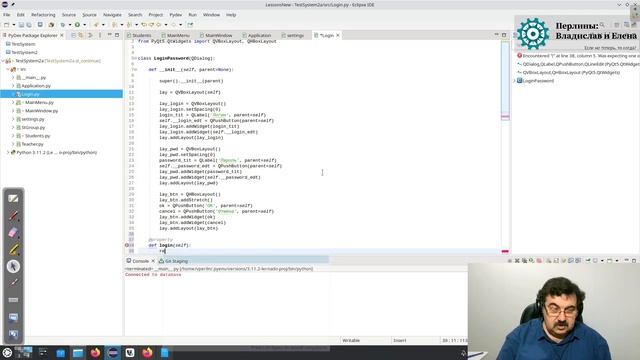Minimize the PyDev Package Explorer panel
This screenshot has width=640, height=360.
click(109, 35)
